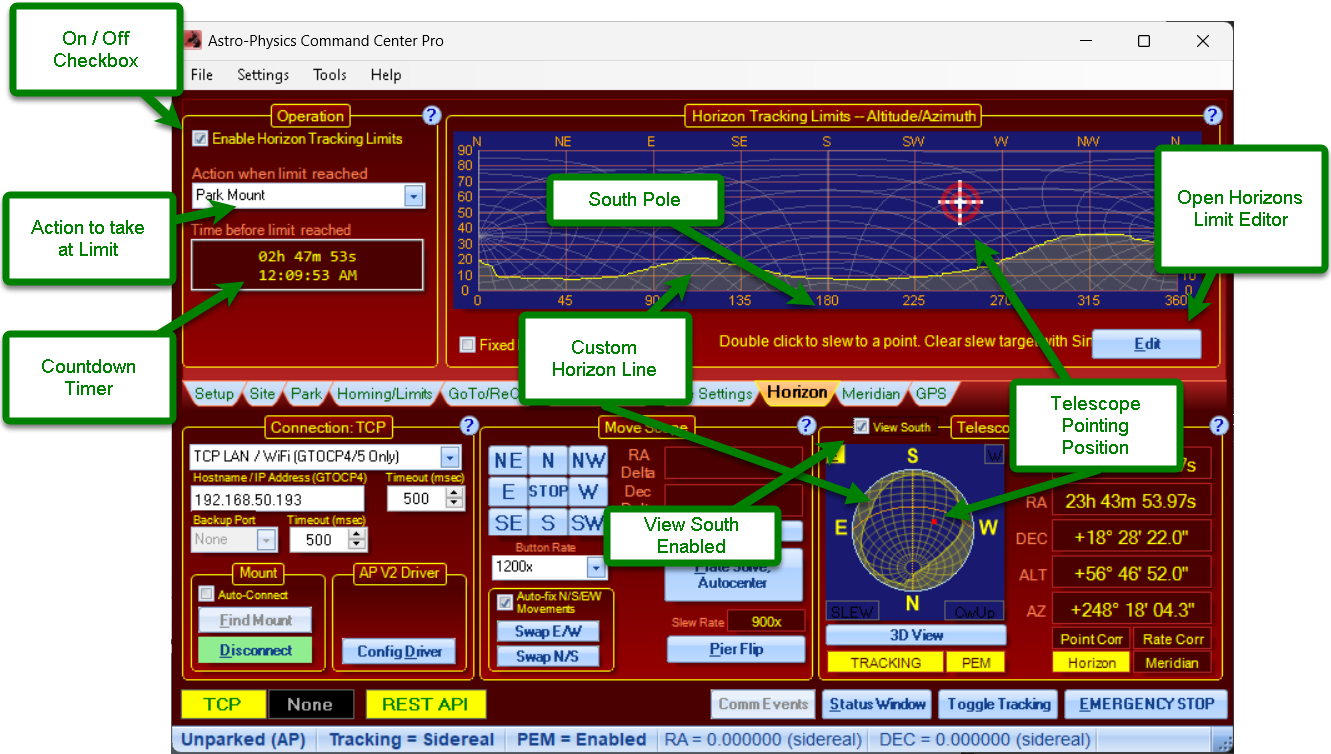Move scope West with the W button

588,492
